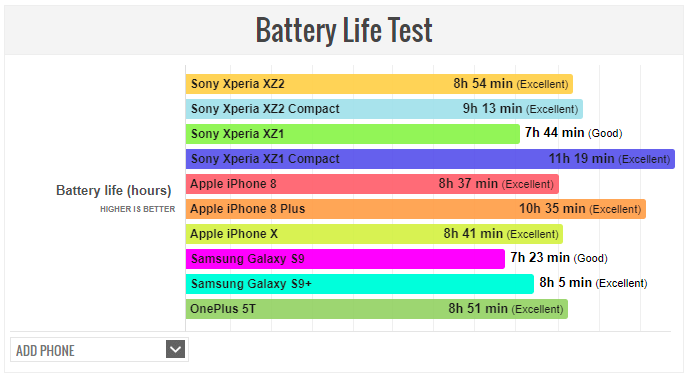Click the 10h 35 min (Excellent) value
This screenshot has height=380, width=694.
(580, 209)
